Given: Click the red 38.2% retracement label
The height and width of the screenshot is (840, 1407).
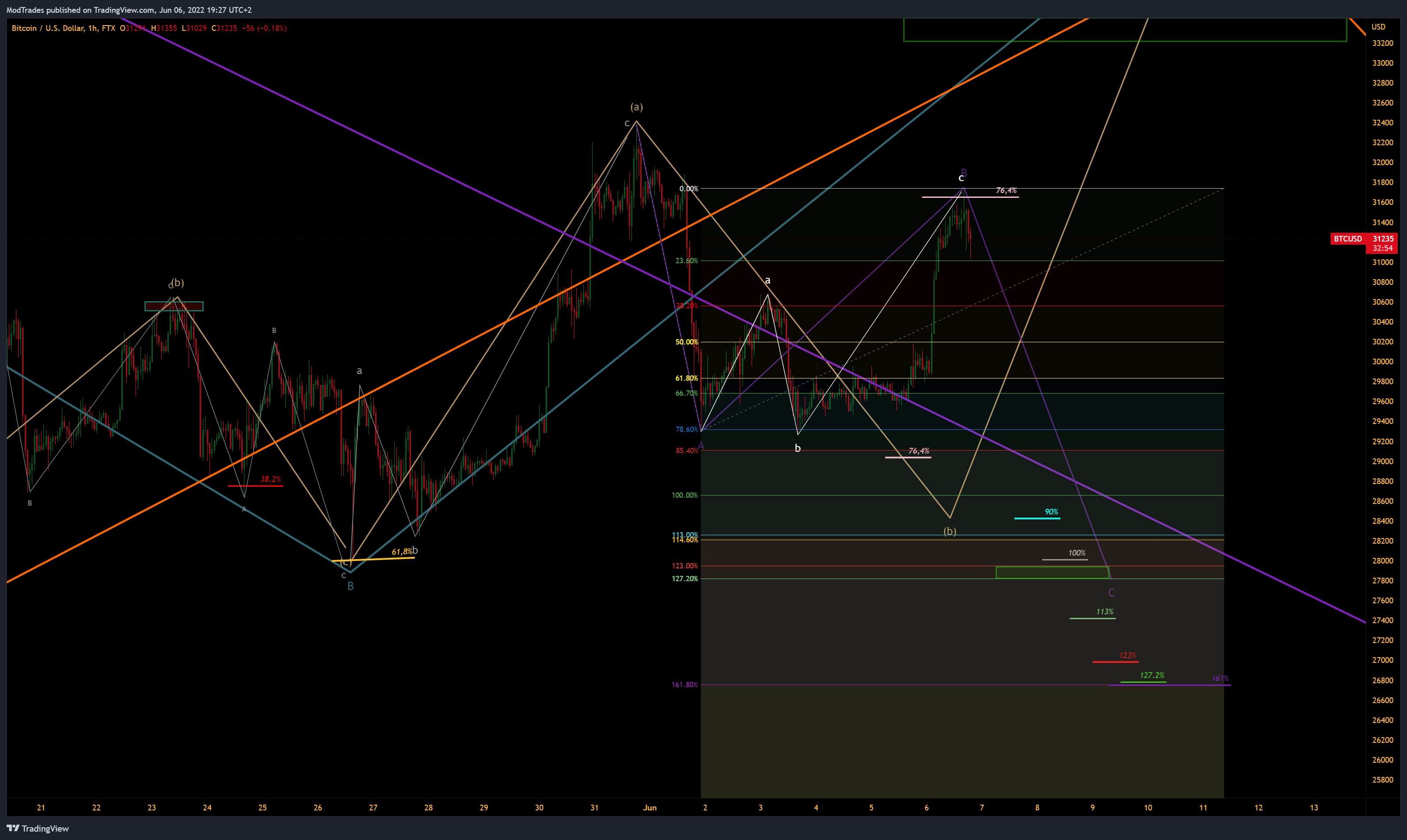Looking at the screenshot, I should (270, 480).
